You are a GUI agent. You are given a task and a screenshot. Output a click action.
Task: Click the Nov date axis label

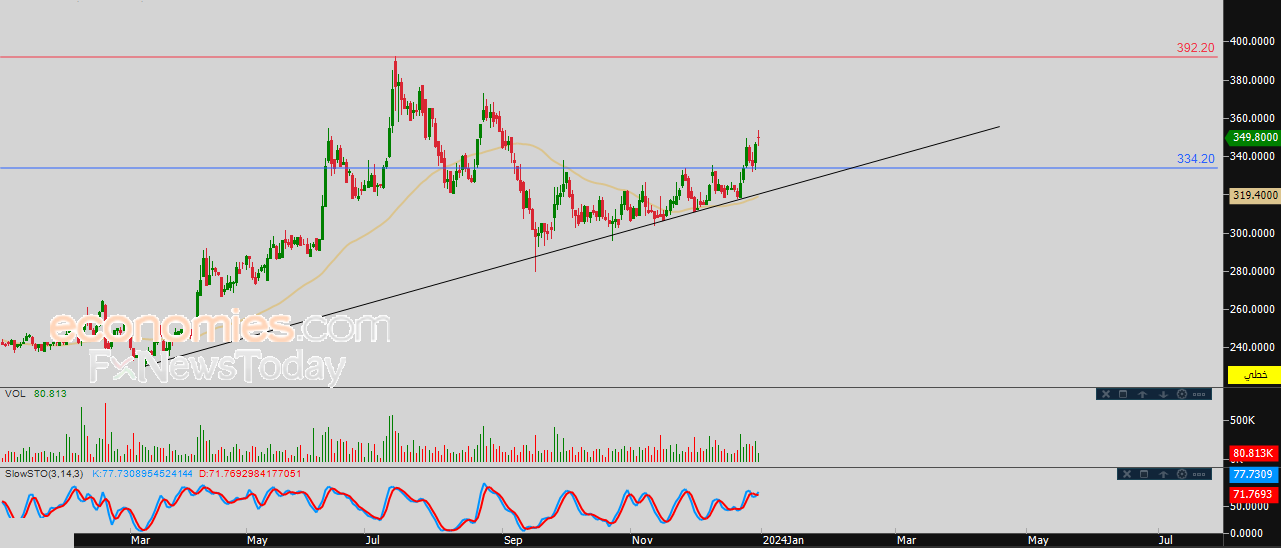coord(643,540)
